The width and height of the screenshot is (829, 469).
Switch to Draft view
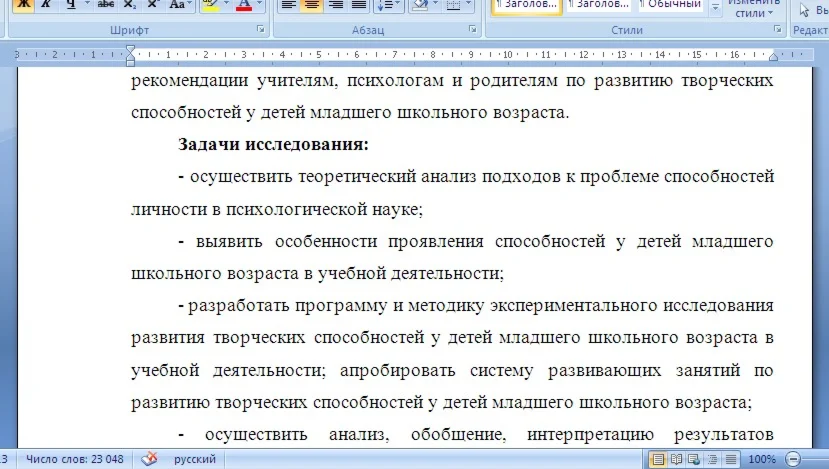tap(731, 459)
